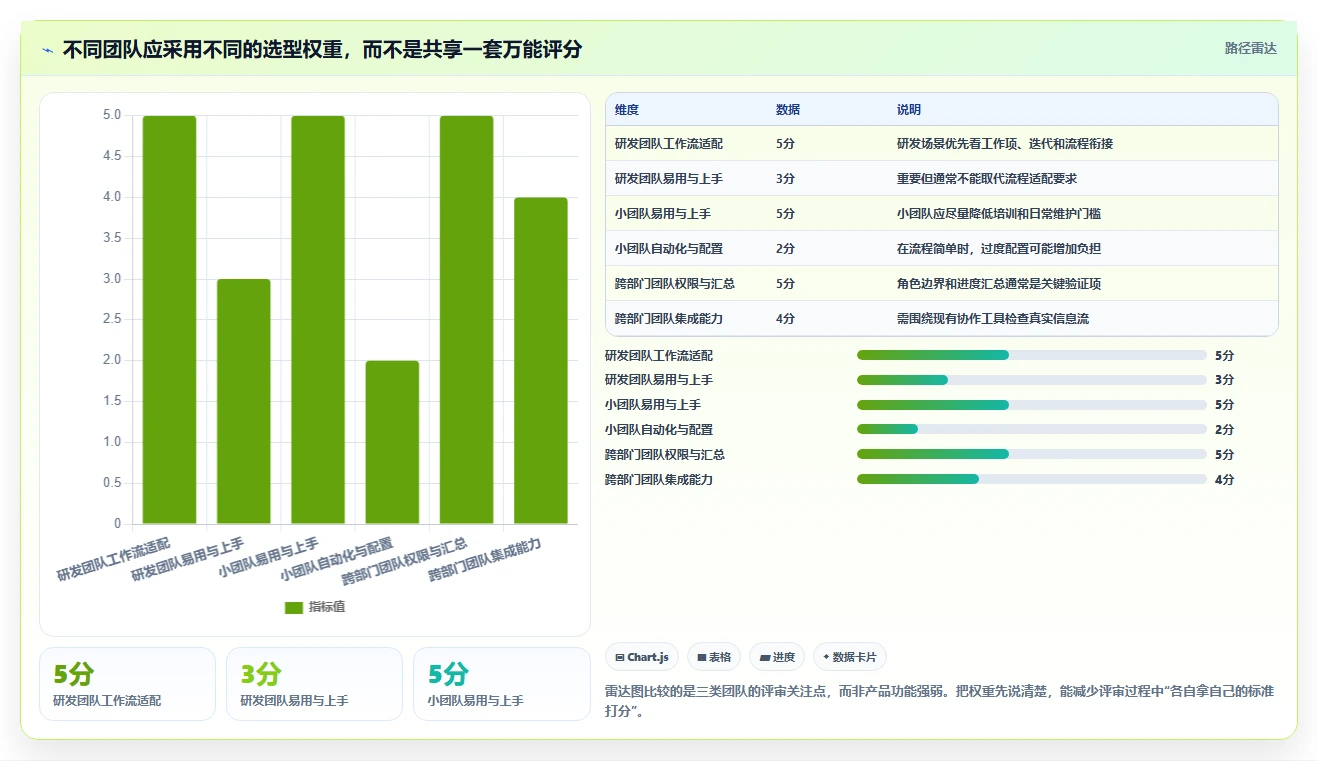Select the 小团队自动化与配置 table row cell
The image size is (1318, 761).
(x=669, y=249)
